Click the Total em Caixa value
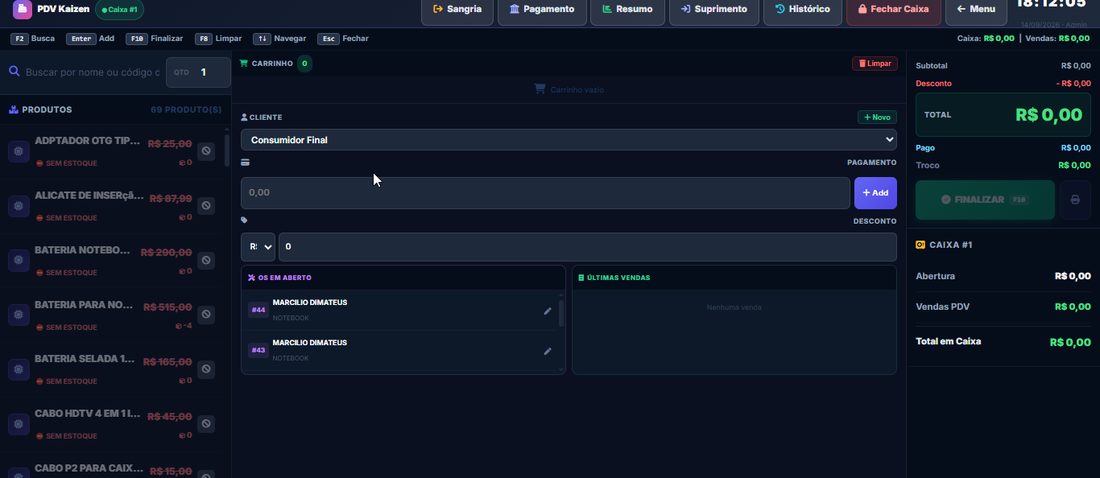Image resolution: width=1100 pixels, height=478 pixels. click(1070, 343)
